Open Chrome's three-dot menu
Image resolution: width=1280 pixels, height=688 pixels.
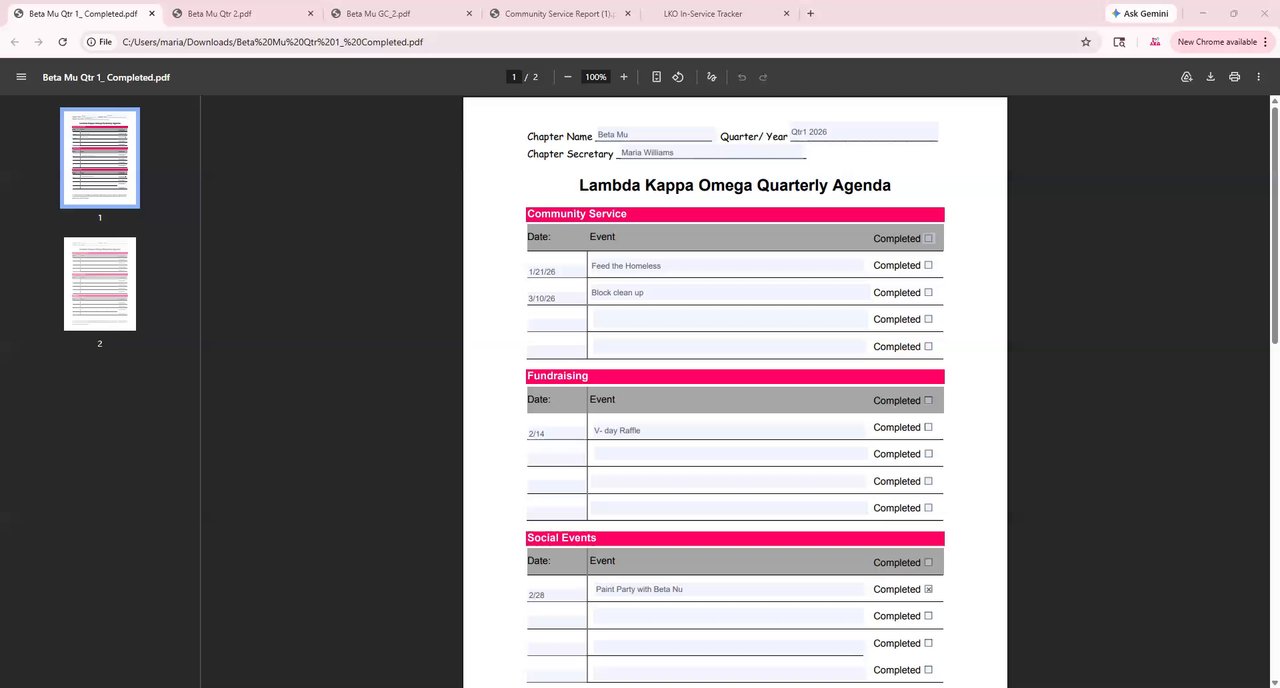tap(1267, 42)
